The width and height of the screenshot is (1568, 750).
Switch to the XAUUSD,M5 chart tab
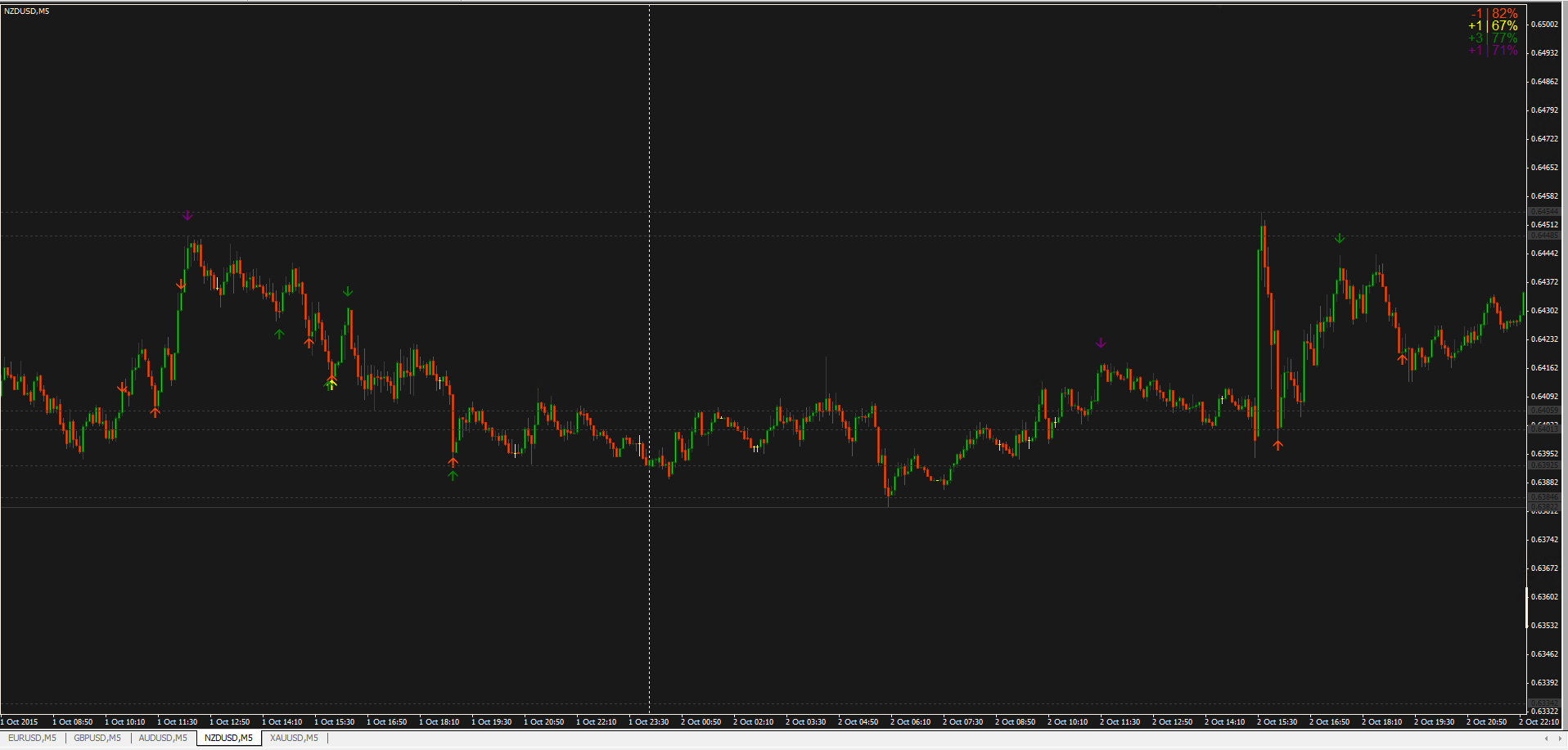294,738
